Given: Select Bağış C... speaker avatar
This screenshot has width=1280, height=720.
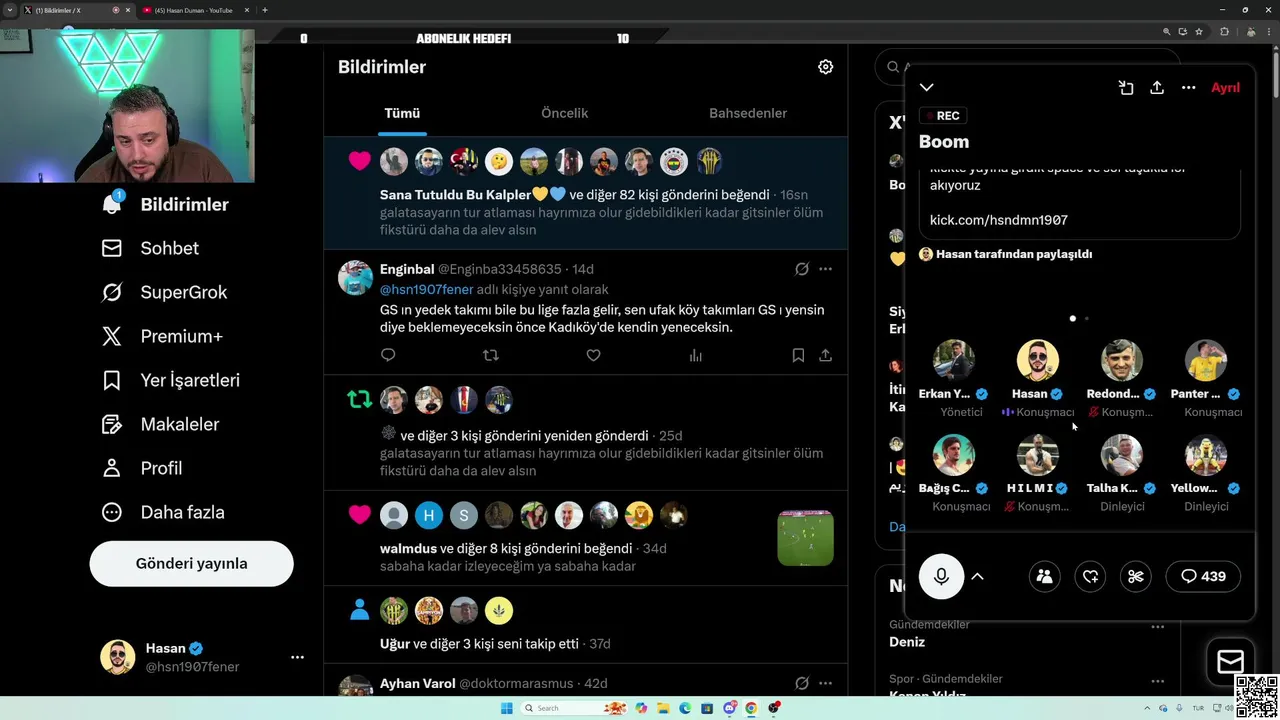Looking at the screenshot, I should [954, 455].
